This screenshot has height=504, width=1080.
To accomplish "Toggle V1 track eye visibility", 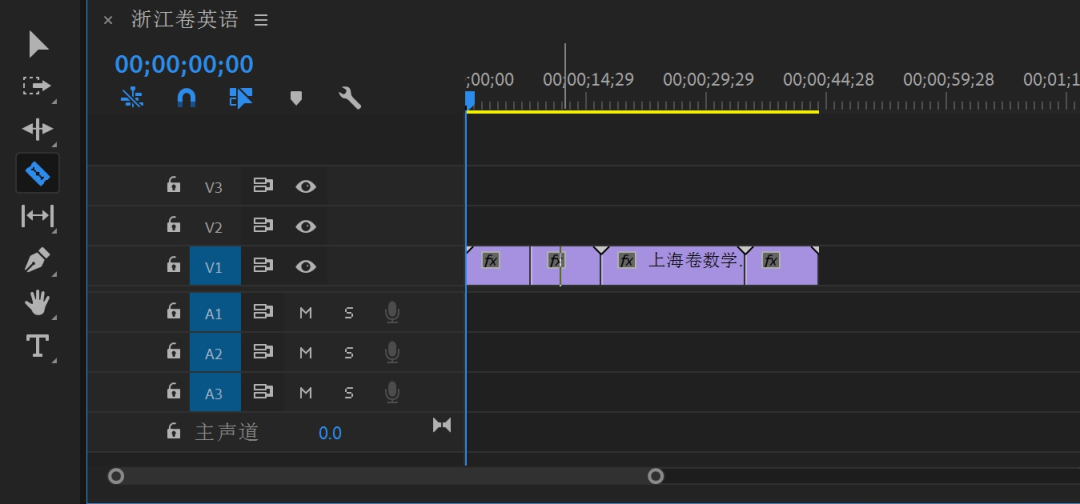I will point(306,266).
